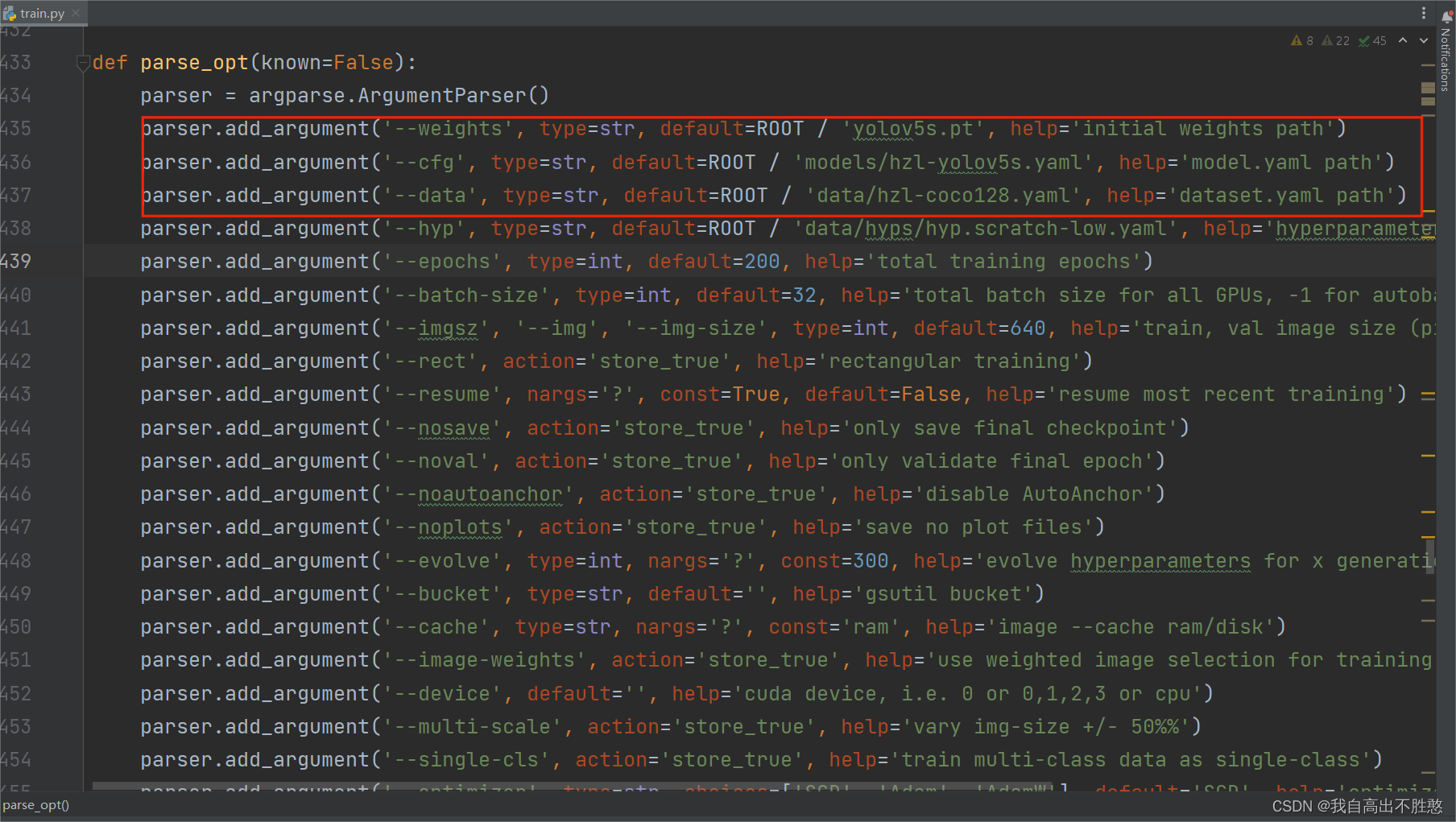Click the '--cache' argument name
This screenshot has width=1456, height=822.
coord(436,627)
